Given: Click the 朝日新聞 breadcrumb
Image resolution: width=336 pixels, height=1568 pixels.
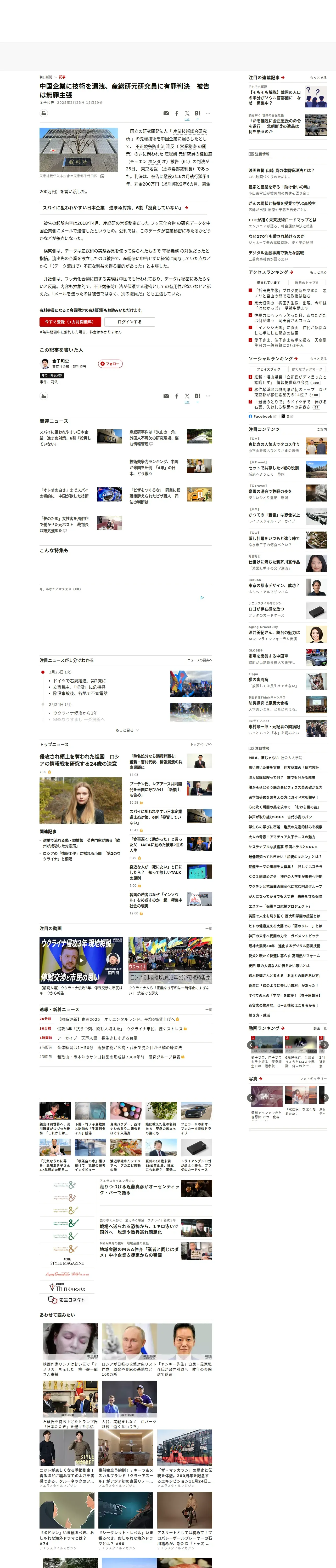Looking at the screenshot, I should (46, 77).
